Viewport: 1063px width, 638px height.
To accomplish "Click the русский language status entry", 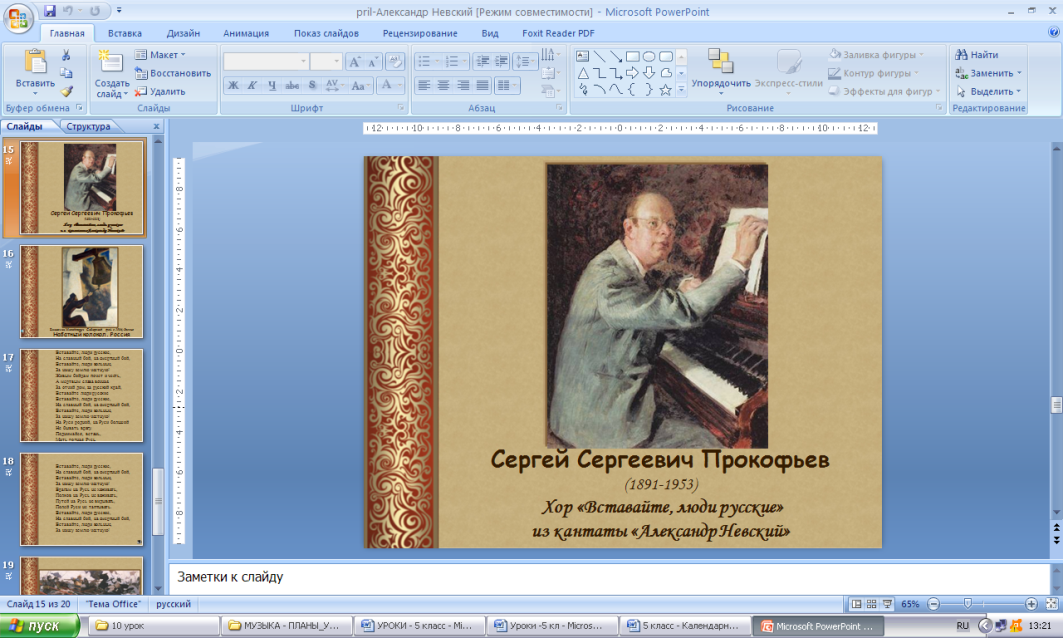I will pyautogui.click(x=174, y=604).
